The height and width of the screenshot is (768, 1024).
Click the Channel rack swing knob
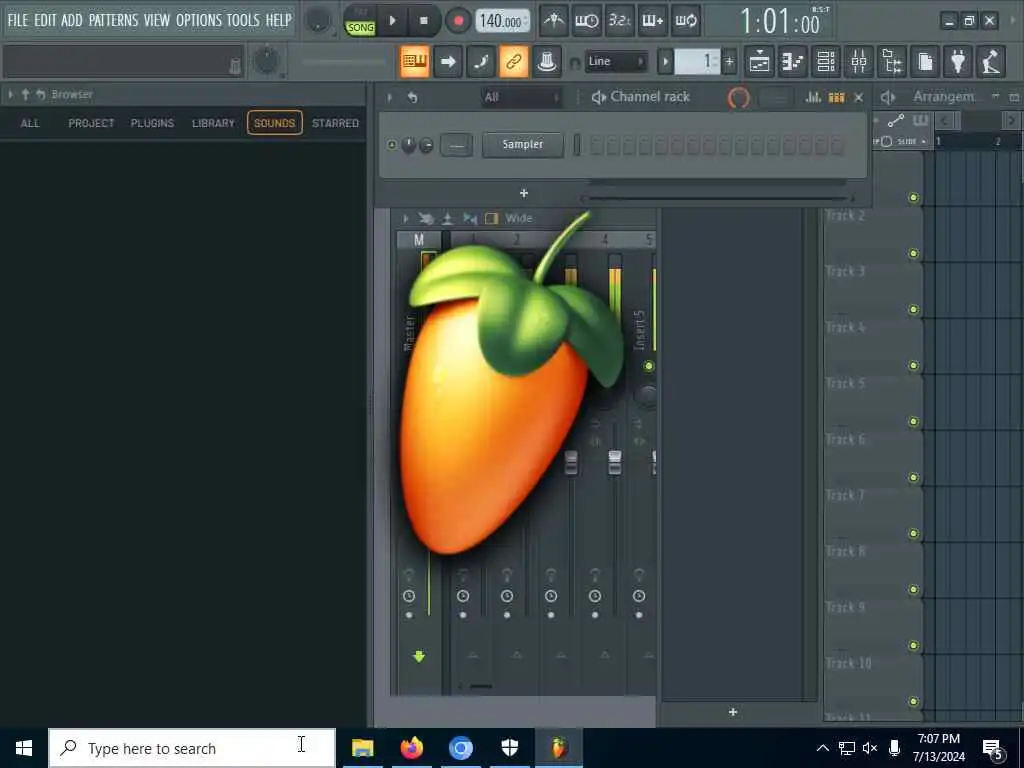point(739,98)
